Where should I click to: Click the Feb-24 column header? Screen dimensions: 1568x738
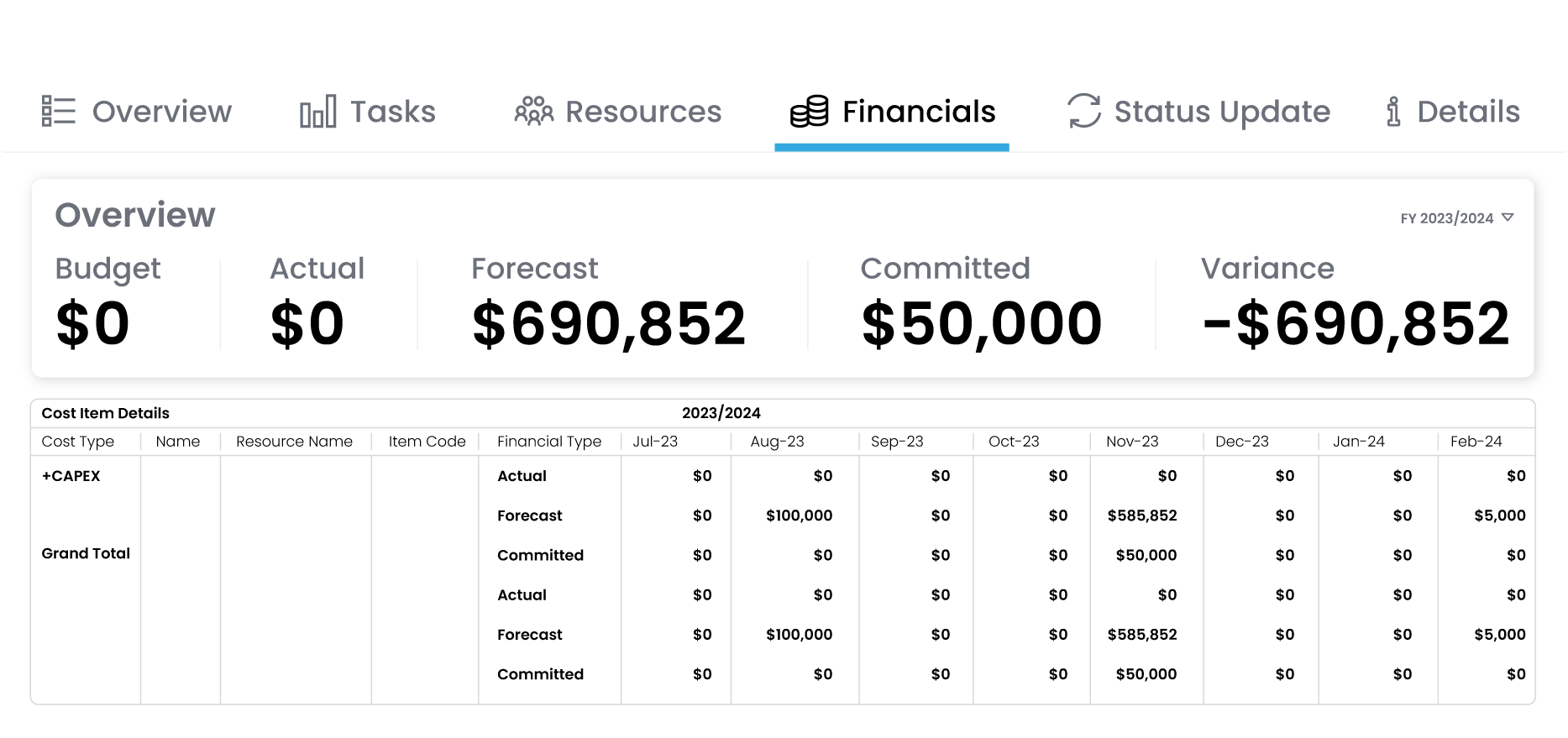(x=1476, y=442)
